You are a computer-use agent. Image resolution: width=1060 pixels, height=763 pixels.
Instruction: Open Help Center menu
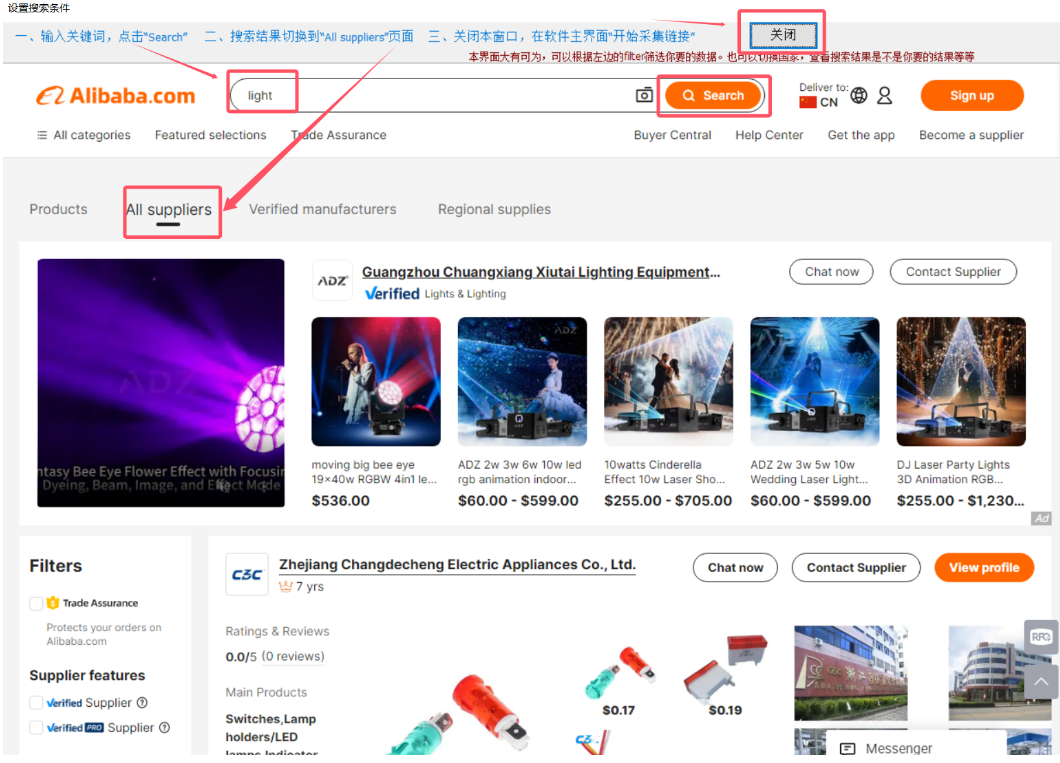[769, 135]
